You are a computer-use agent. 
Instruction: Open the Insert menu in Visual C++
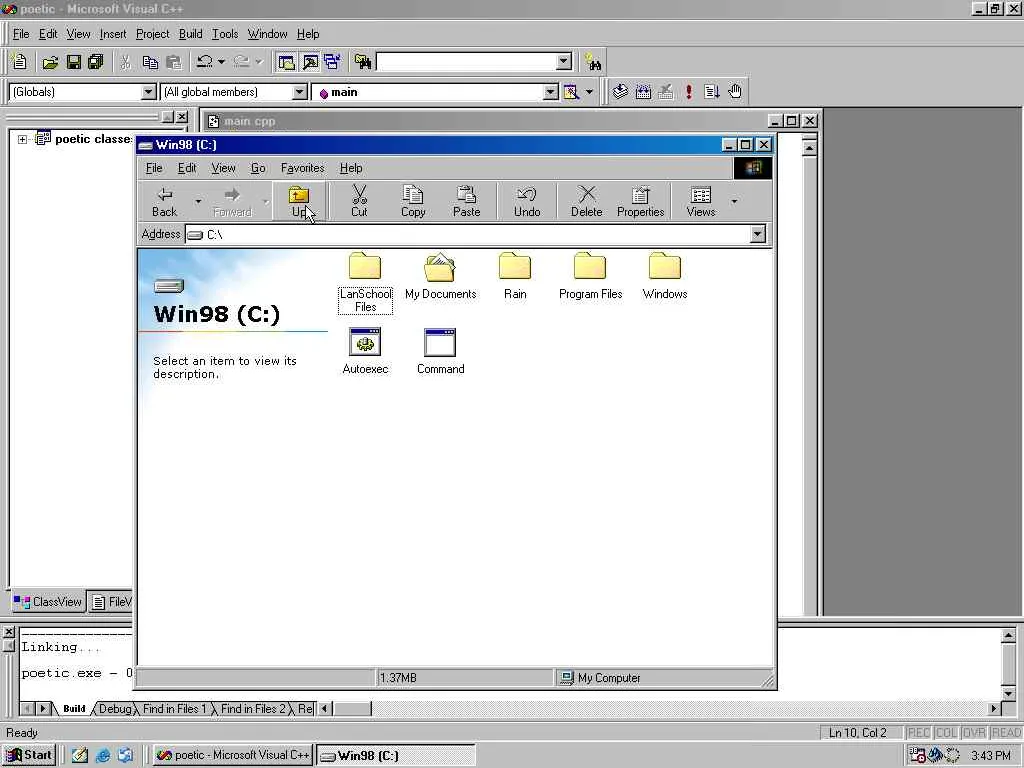tap(113, 34)
